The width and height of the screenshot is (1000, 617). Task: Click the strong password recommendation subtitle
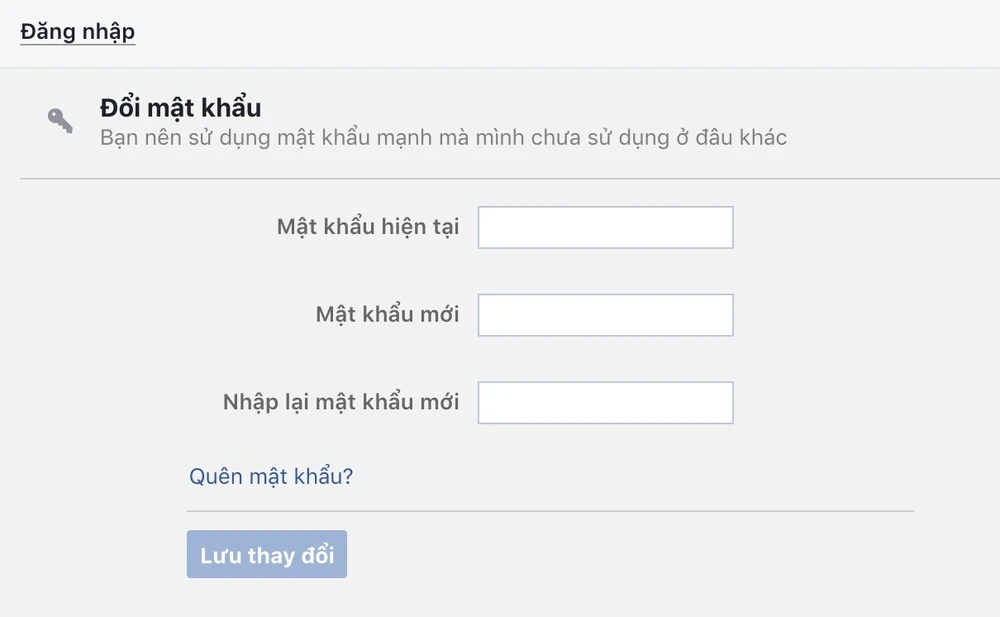443,137
